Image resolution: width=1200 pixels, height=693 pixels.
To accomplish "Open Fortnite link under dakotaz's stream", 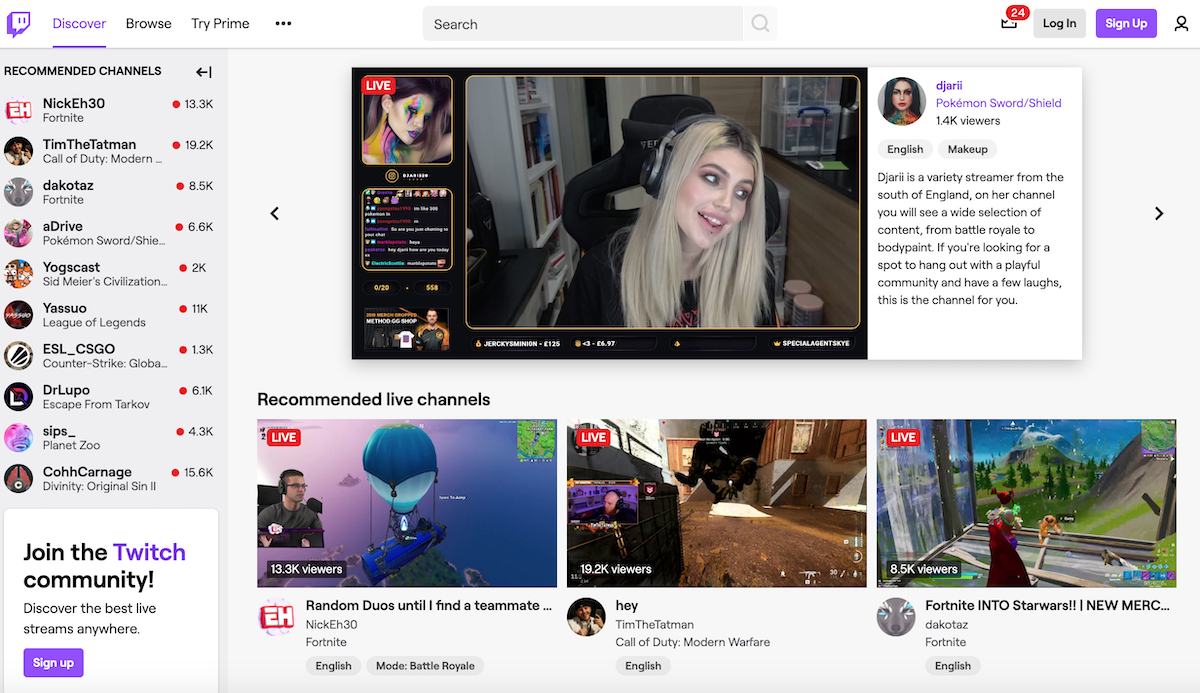I will [x=946, y=642].
